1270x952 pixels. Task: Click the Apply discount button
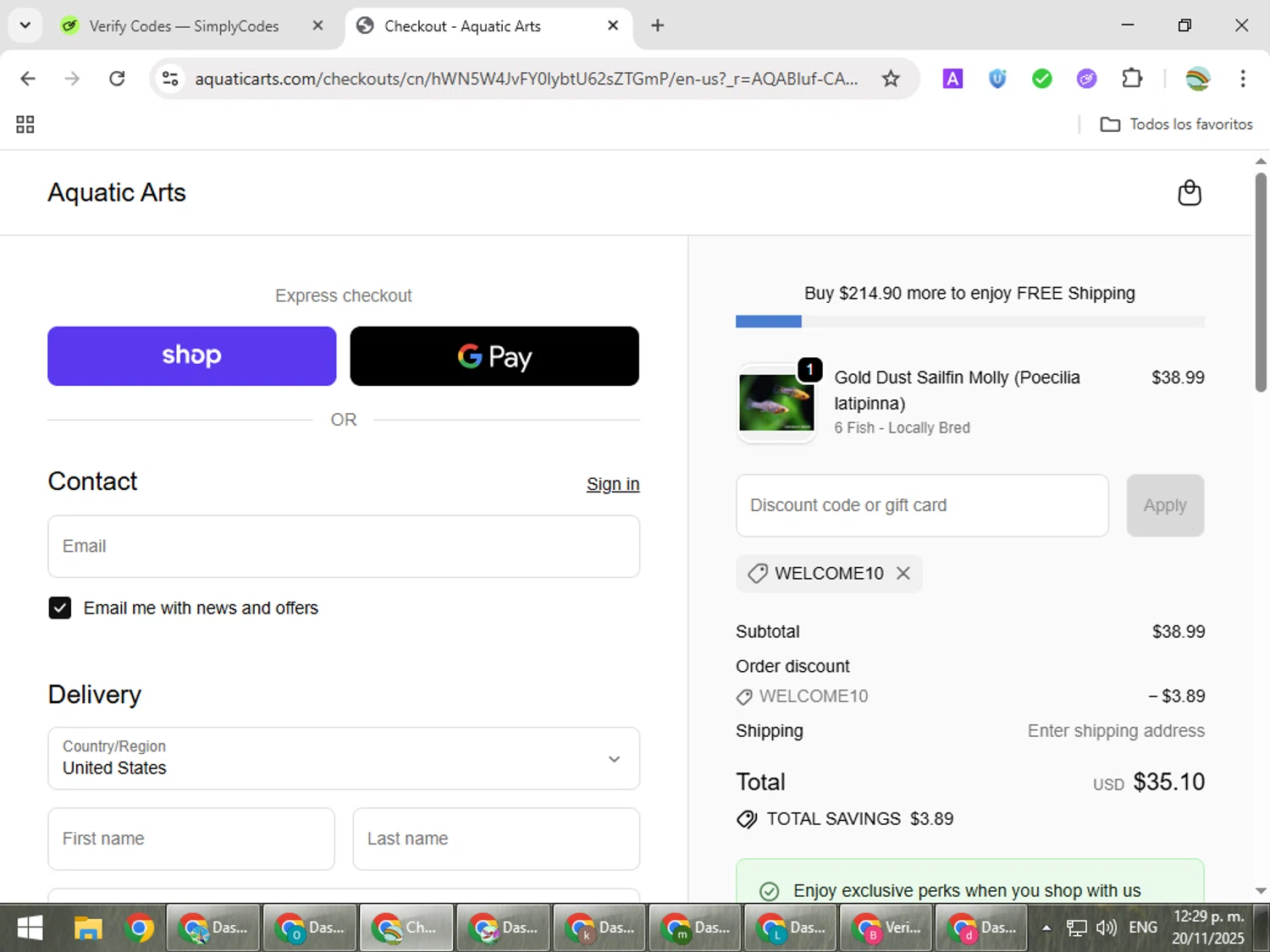[x=1165, y=505]
